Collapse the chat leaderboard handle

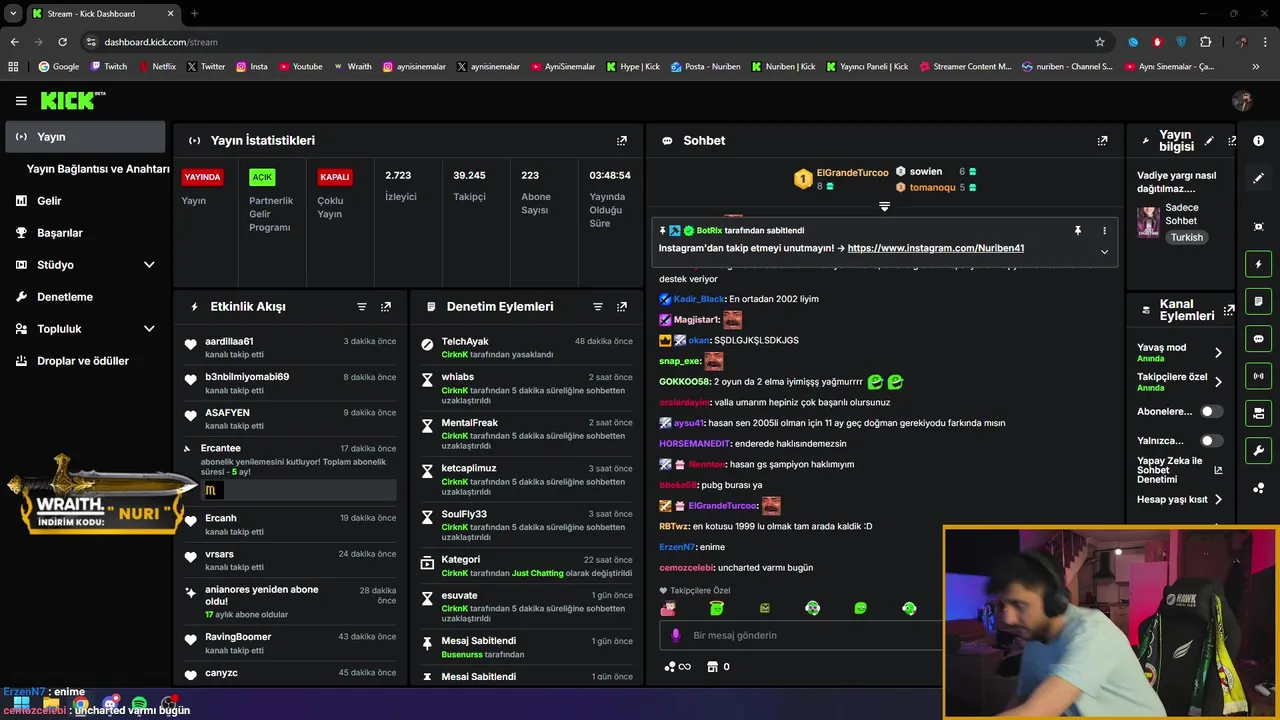[884, 206]
